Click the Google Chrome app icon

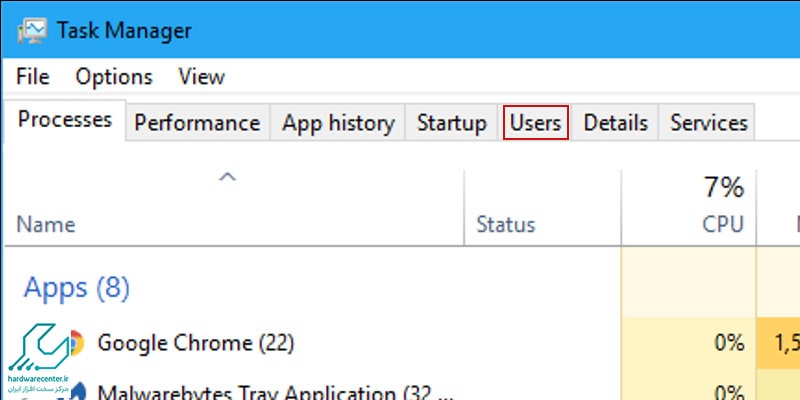point(77,342)
